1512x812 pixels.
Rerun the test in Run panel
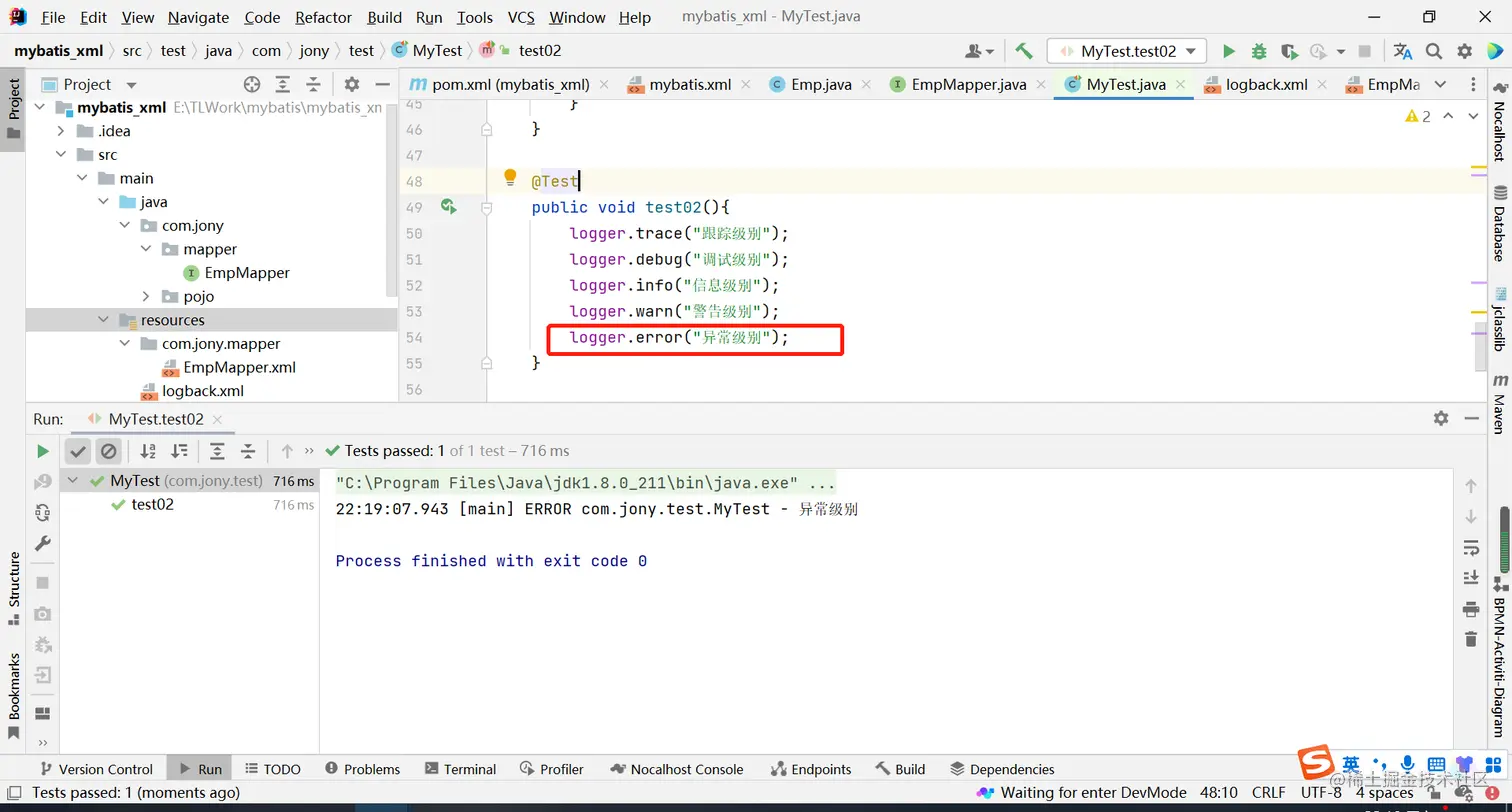pos(42,451)
